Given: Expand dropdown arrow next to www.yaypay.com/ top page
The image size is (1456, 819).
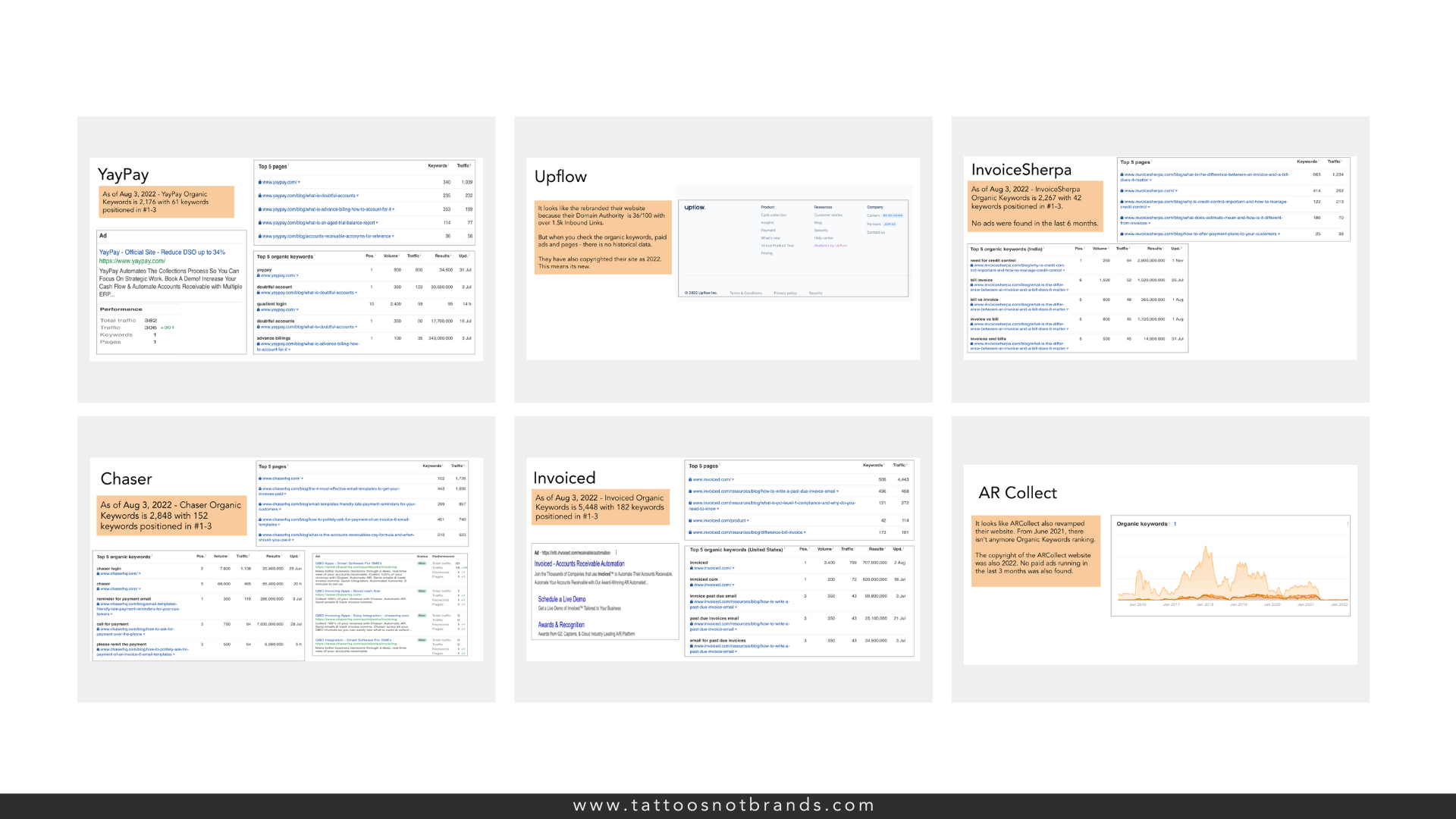Looking at the screenshot, I should click(300, 182).
